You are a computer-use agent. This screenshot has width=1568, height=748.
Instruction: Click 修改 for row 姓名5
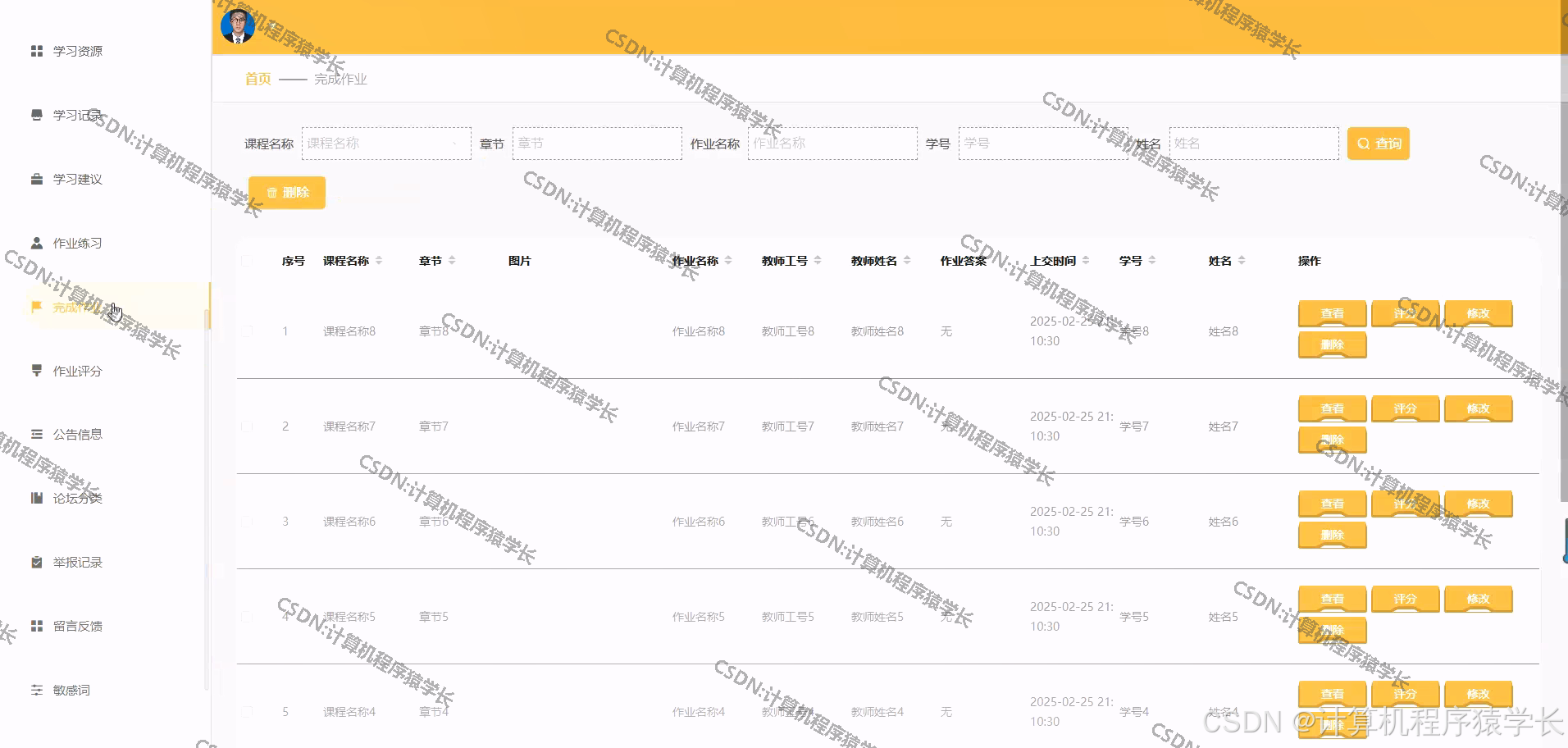(1478, 599)
